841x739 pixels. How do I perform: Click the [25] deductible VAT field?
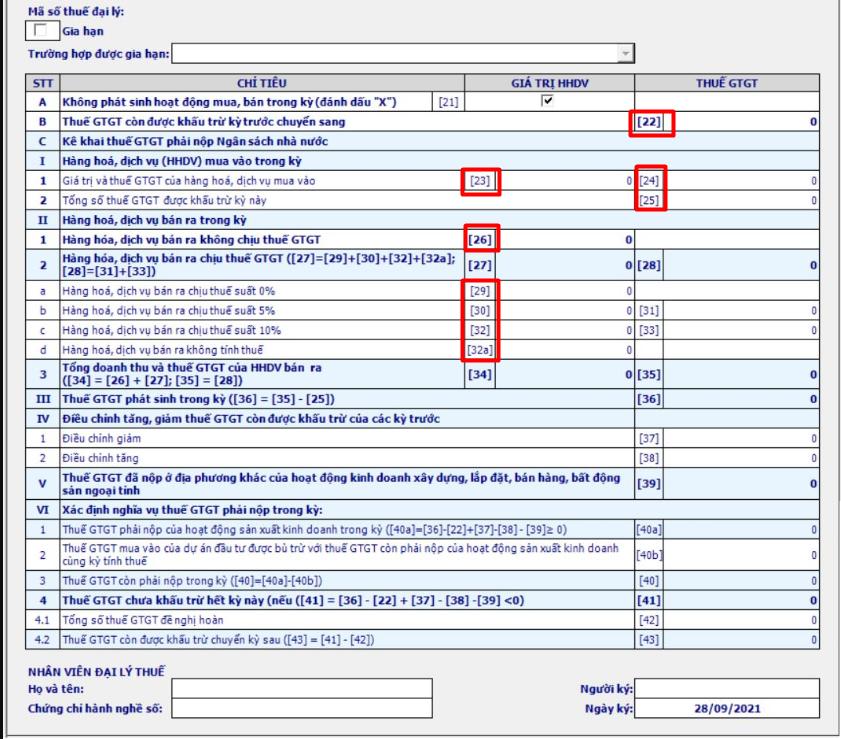[742, 201]
